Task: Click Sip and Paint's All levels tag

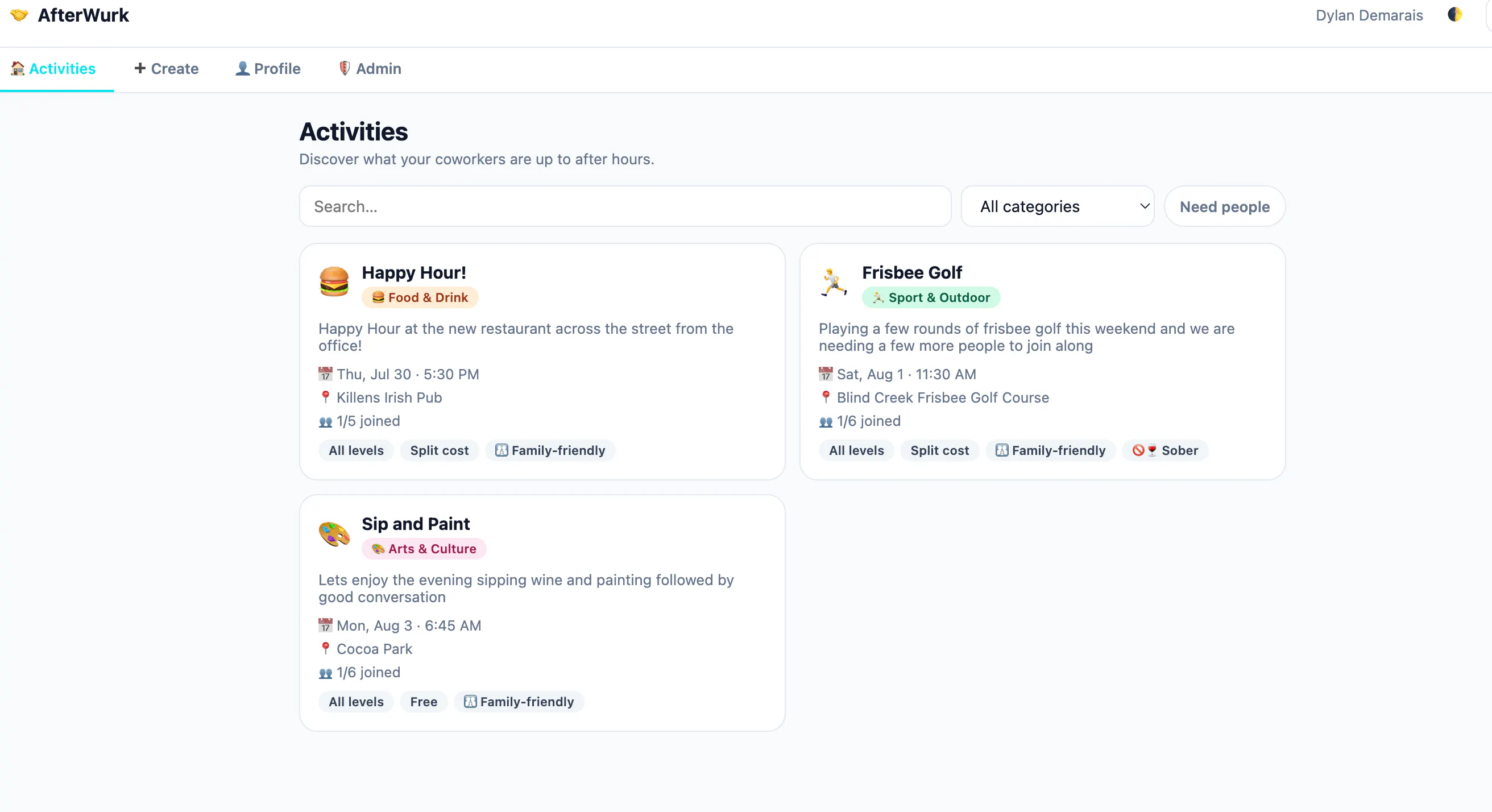Action: point(356,702)
